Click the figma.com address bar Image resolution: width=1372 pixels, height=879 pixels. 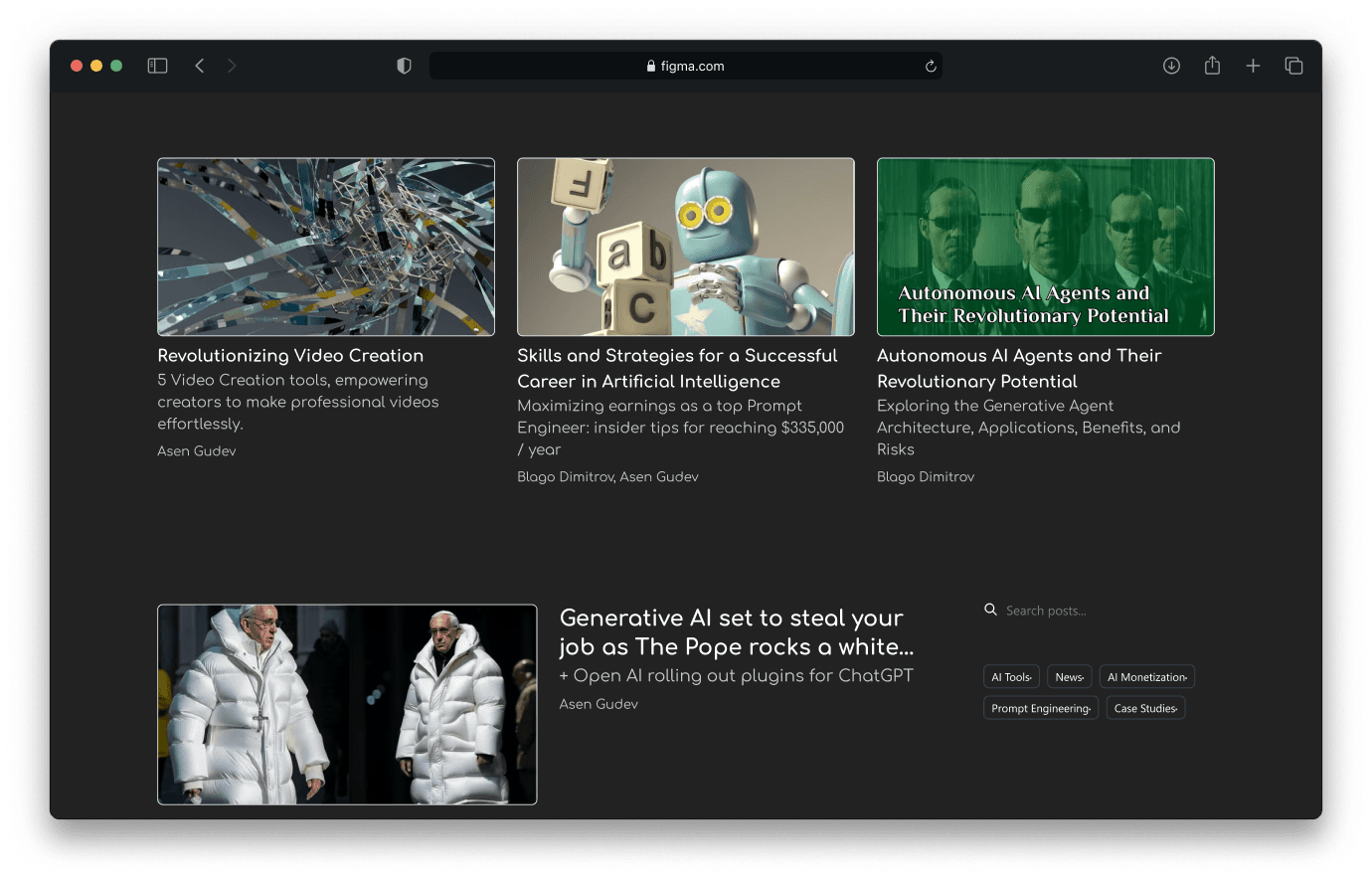point(685,66)
